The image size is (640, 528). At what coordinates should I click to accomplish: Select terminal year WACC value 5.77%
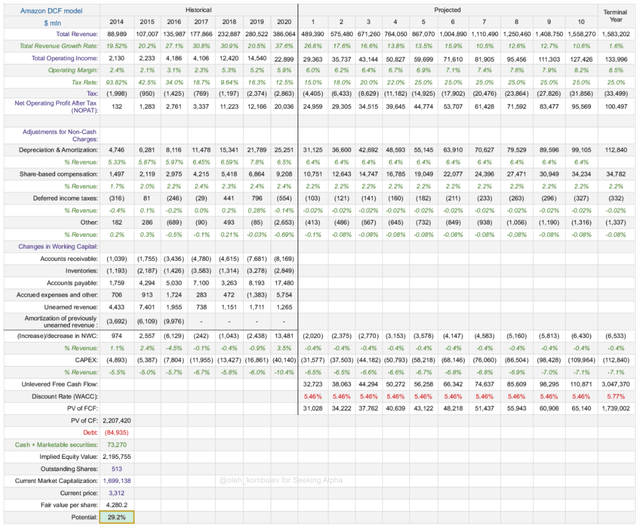616,396
